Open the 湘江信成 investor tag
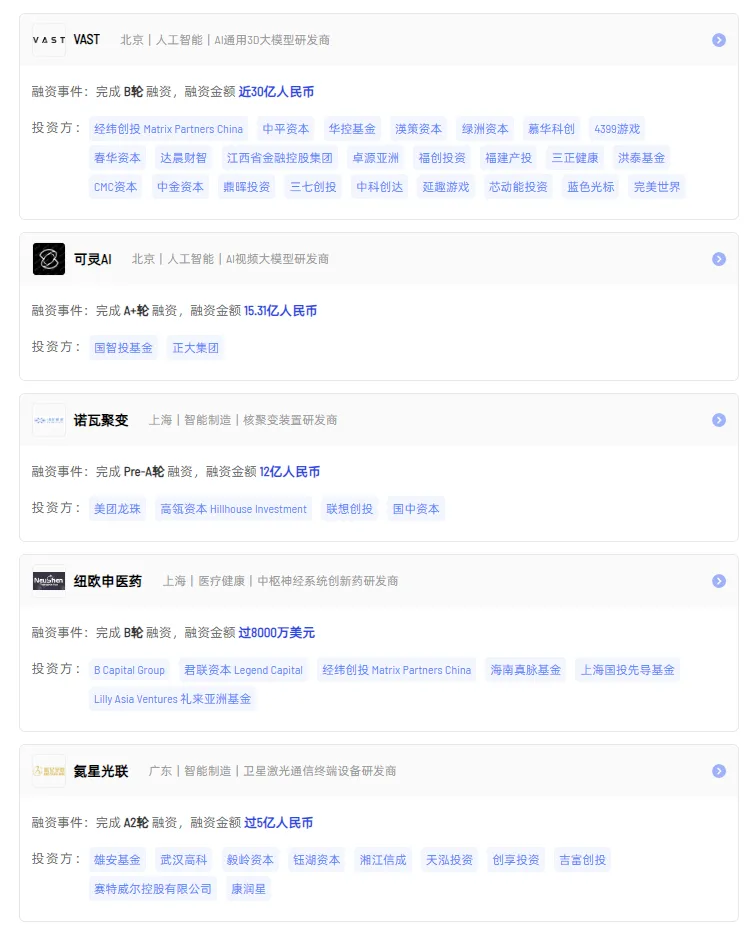This screenshot has height=934, width=756. coord(382,860)
